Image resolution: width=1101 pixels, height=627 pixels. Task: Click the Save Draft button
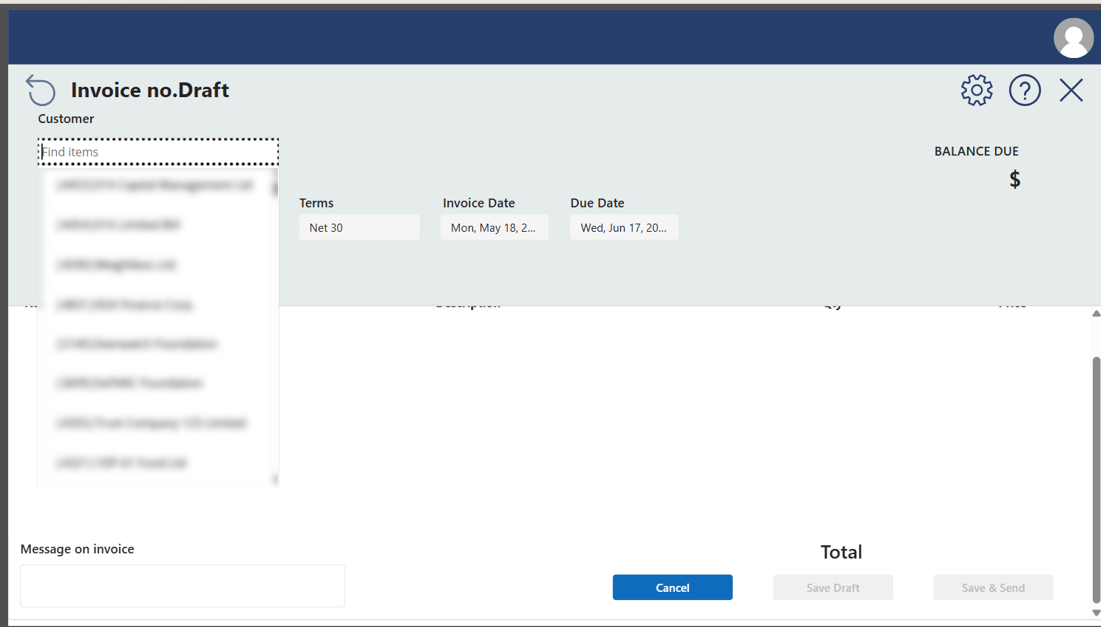(833, 588)
